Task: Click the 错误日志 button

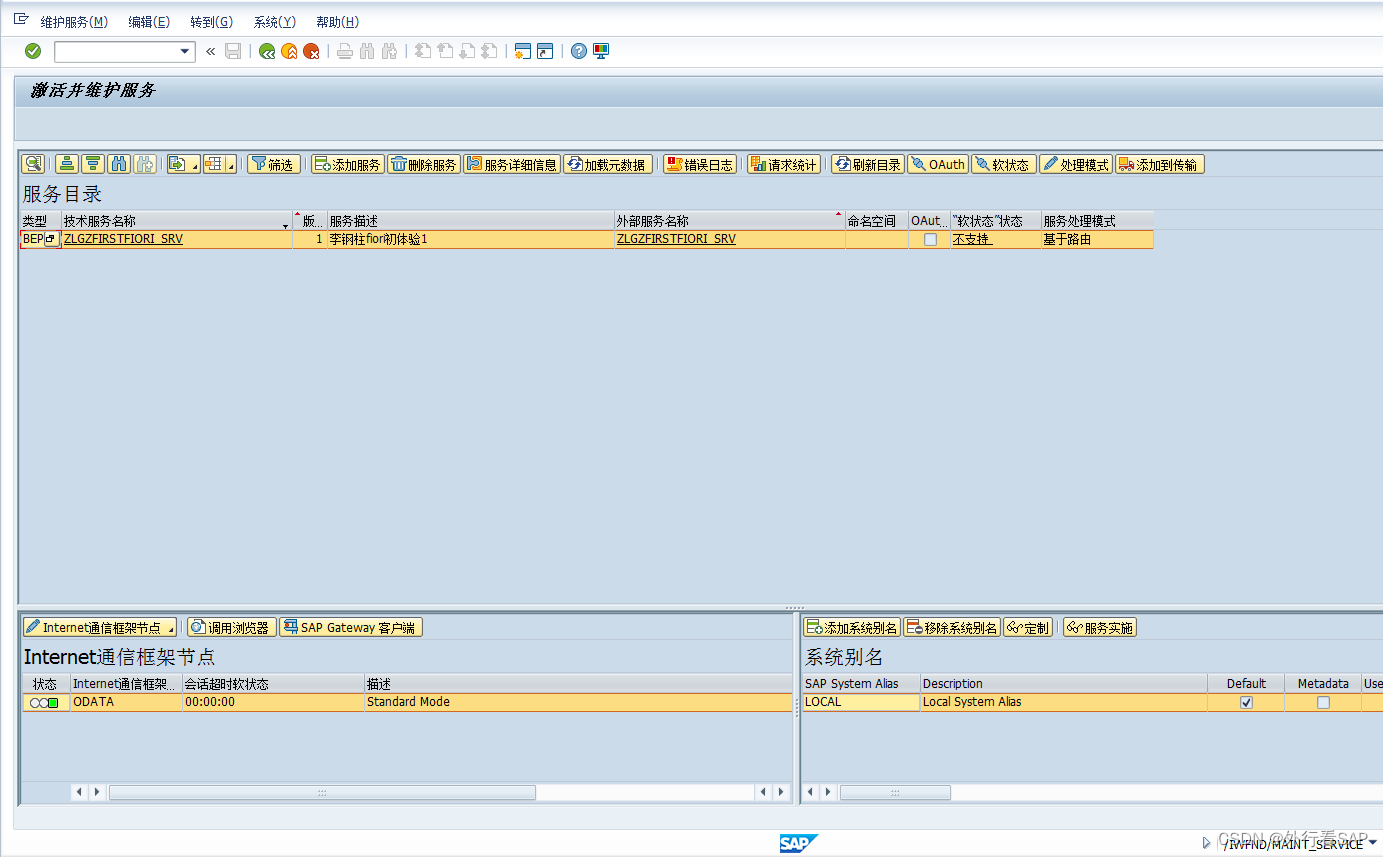Action: coord(700,164)
